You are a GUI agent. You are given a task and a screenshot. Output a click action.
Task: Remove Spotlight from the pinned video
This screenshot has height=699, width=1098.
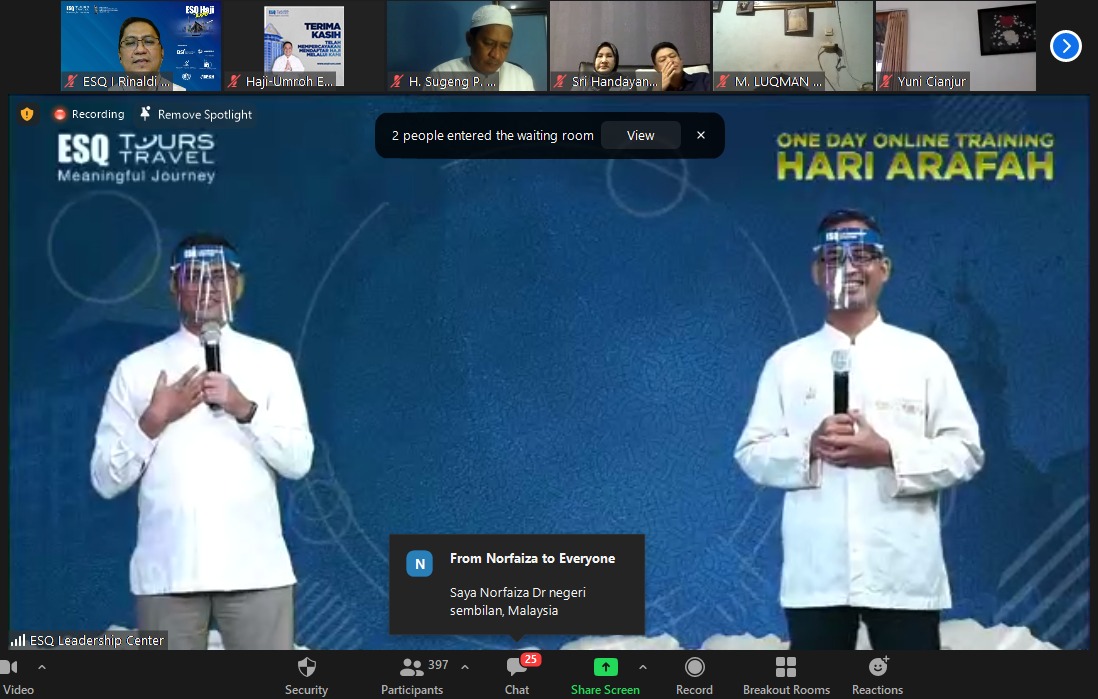(x=196, y=114)
